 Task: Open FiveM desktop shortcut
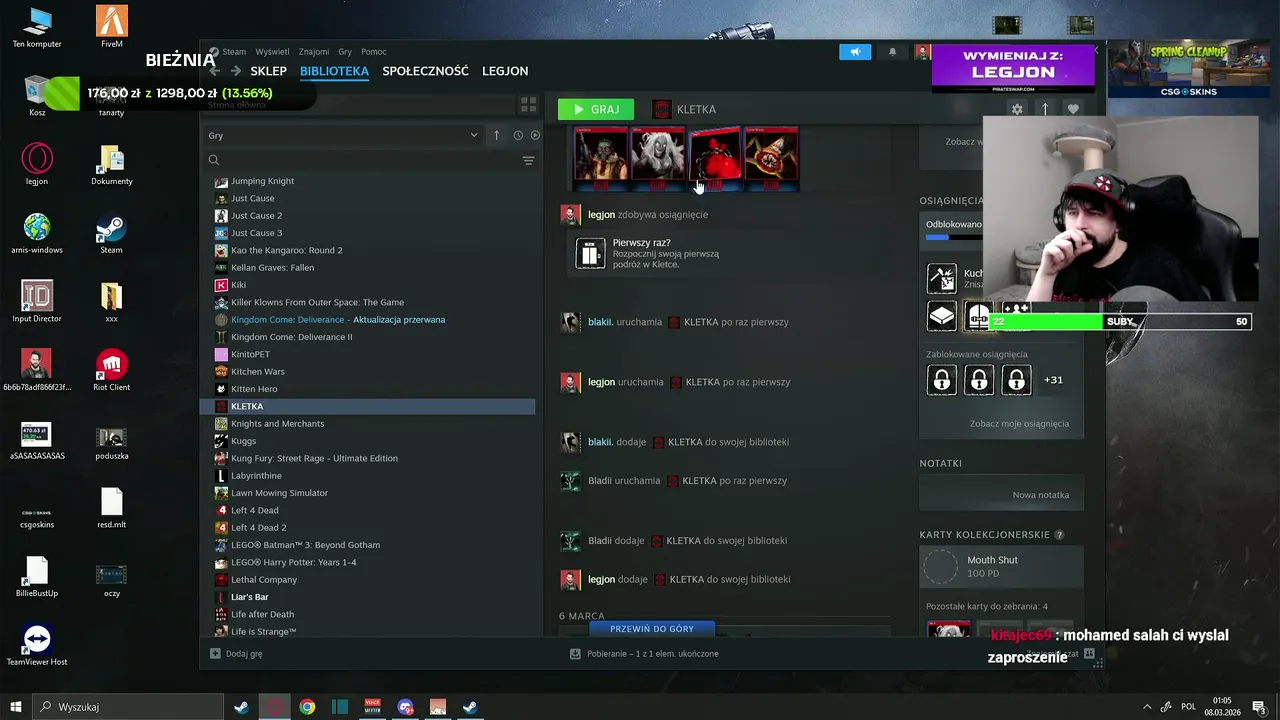click(112, 27)
